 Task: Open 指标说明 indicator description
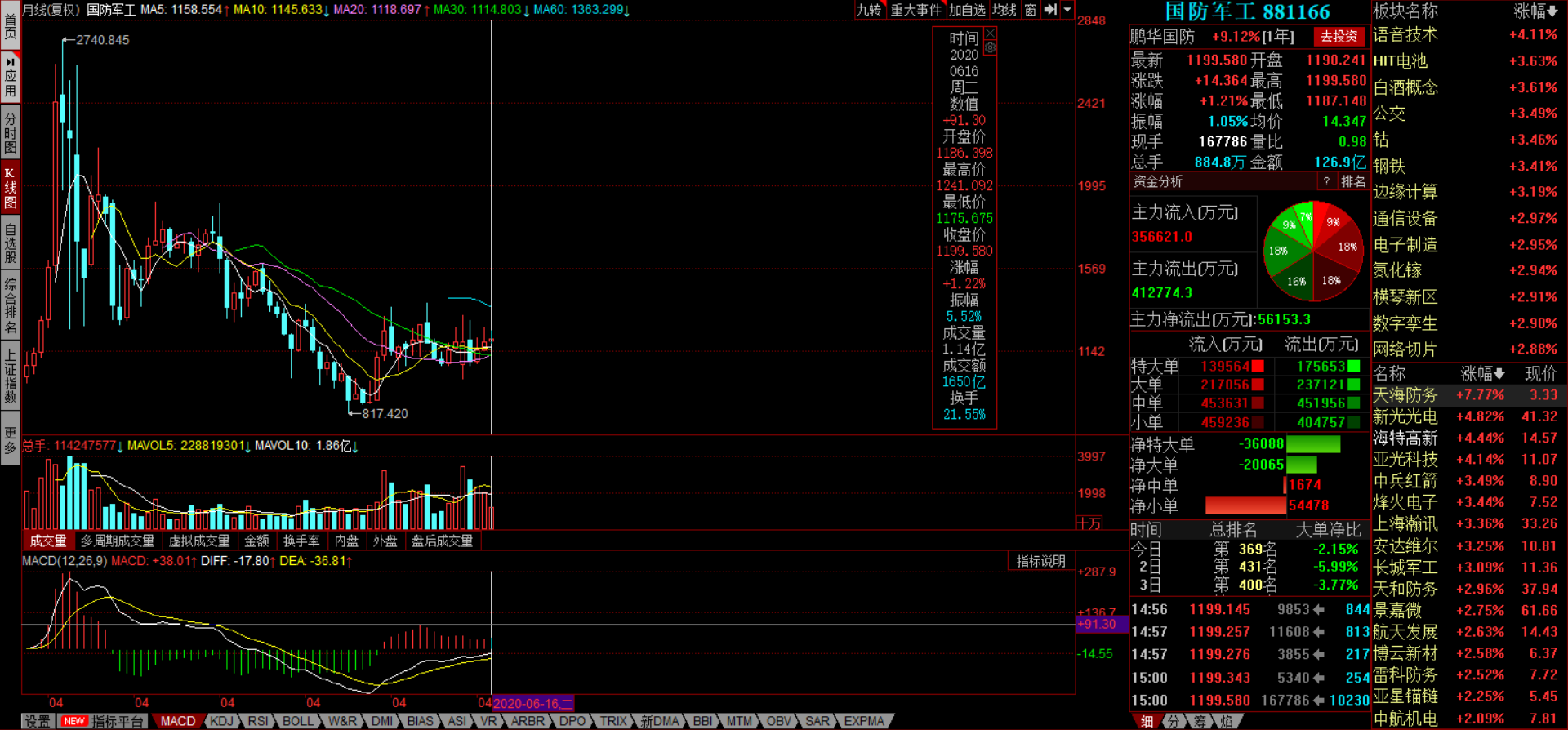(1040, 561)
